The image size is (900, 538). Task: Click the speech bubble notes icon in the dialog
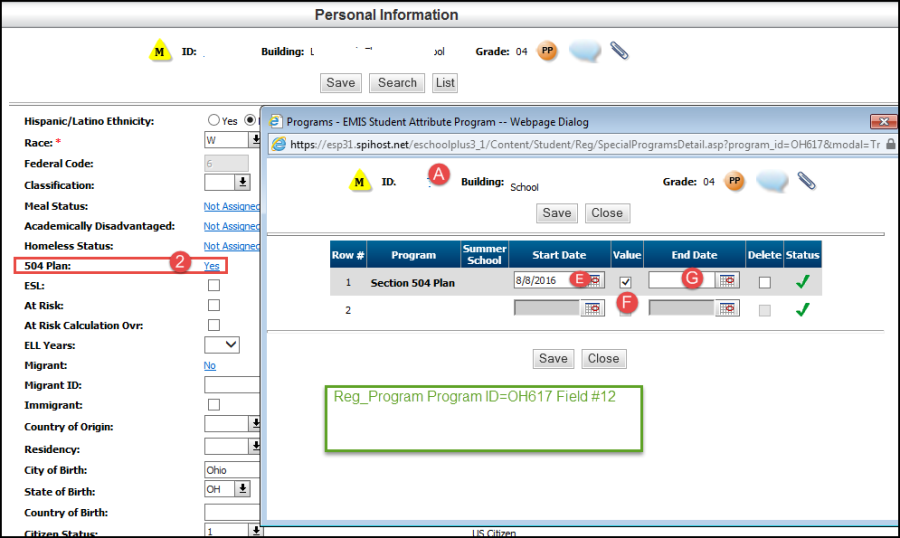coord(771,181)
